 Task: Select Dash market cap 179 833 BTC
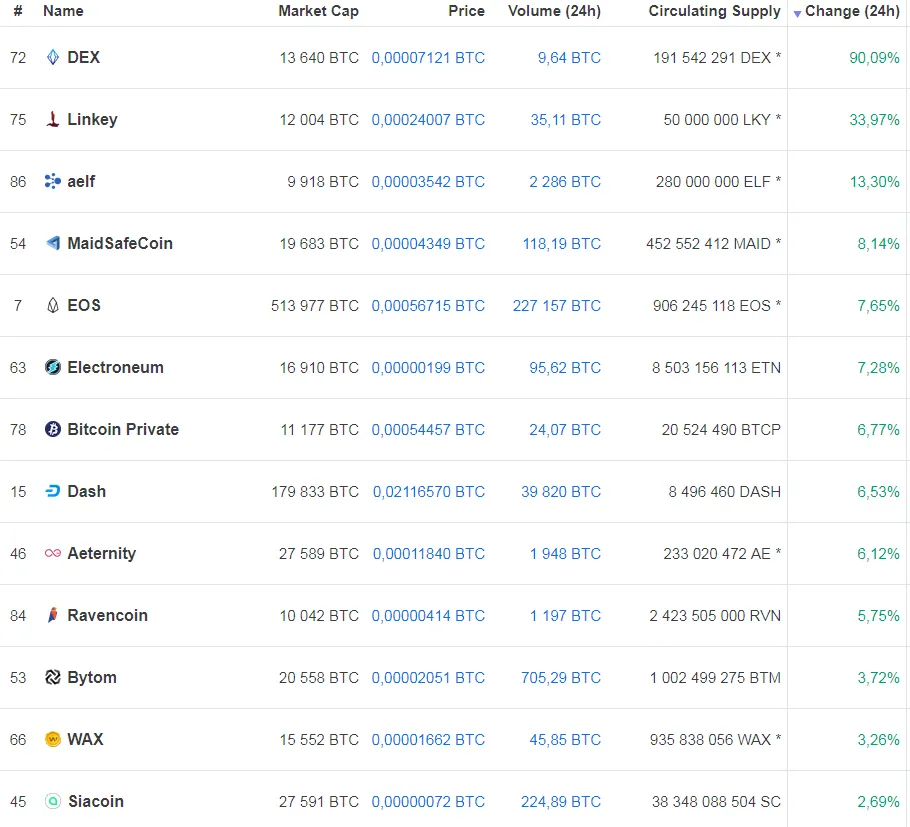click(315, 492)
